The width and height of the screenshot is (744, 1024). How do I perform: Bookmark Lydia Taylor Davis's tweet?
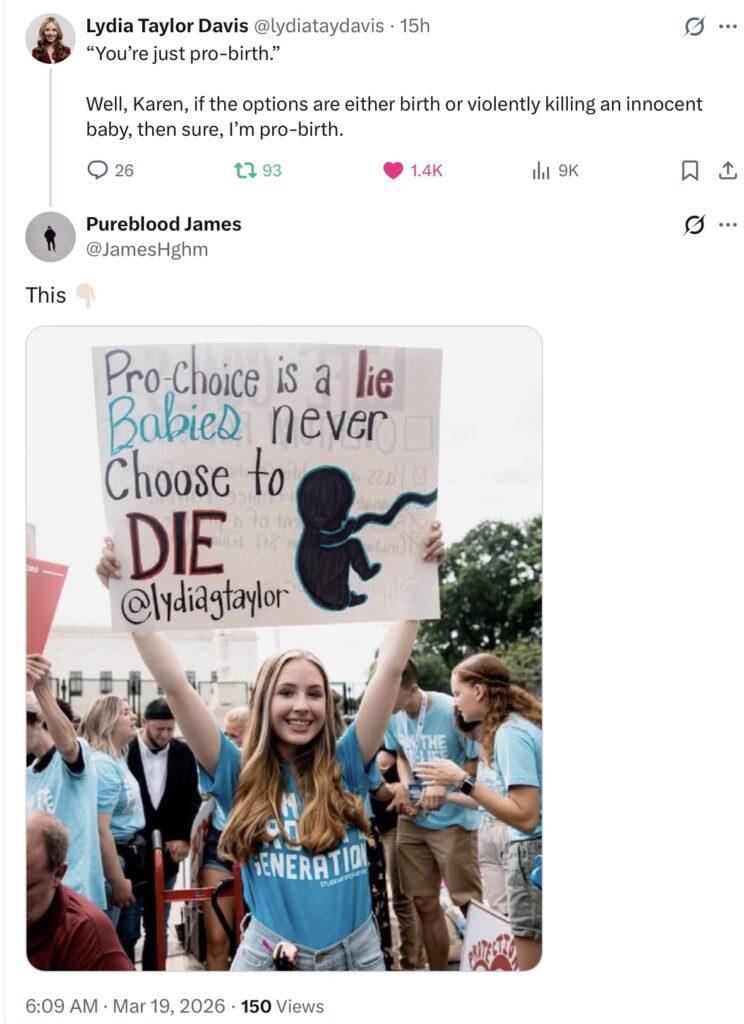click(689, 171)
